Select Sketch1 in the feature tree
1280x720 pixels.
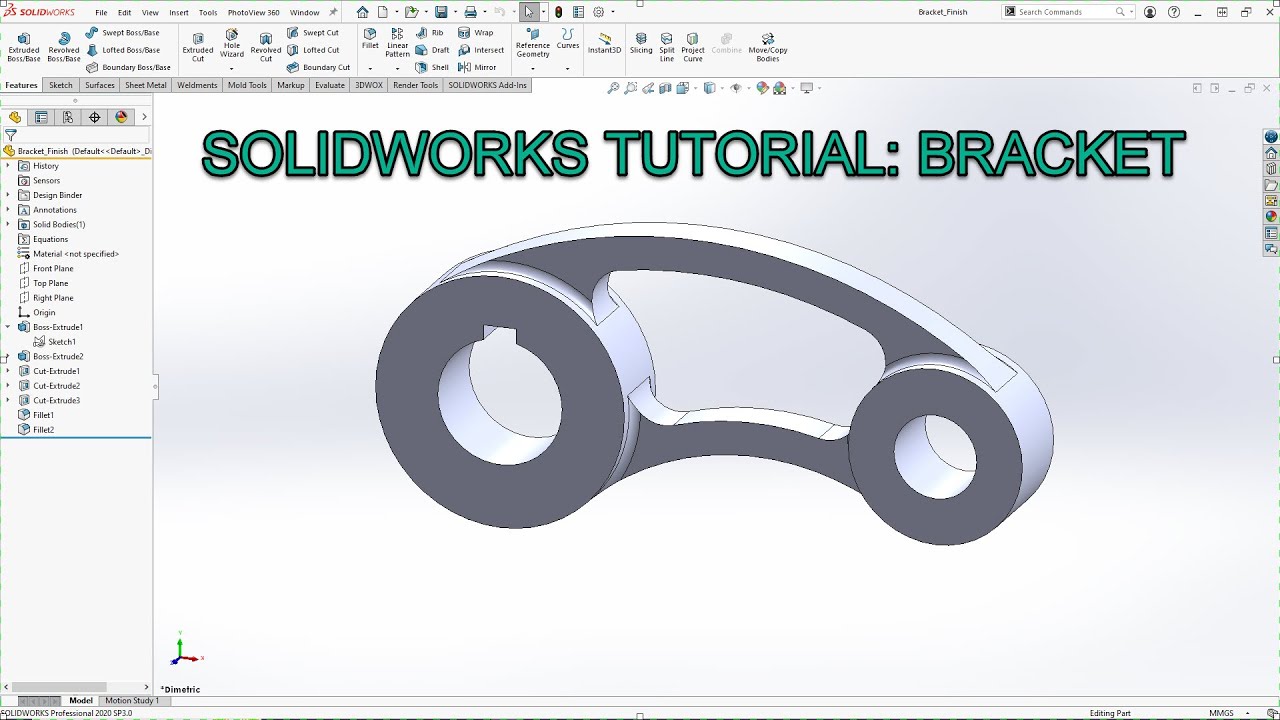tap(54, 342)
